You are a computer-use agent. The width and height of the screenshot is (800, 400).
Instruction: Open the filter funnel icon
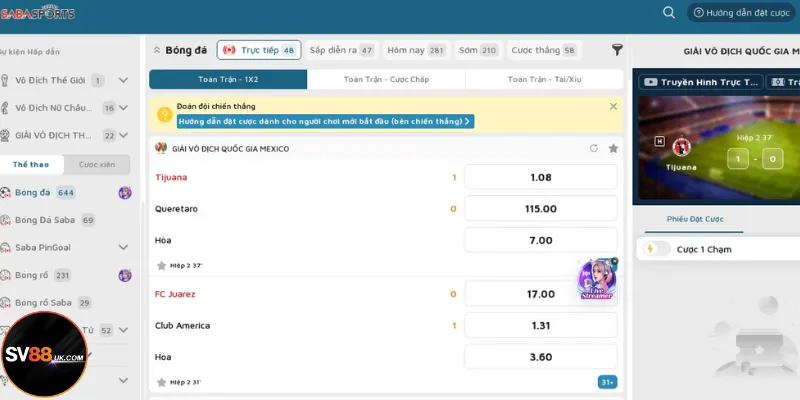[617, 50]
